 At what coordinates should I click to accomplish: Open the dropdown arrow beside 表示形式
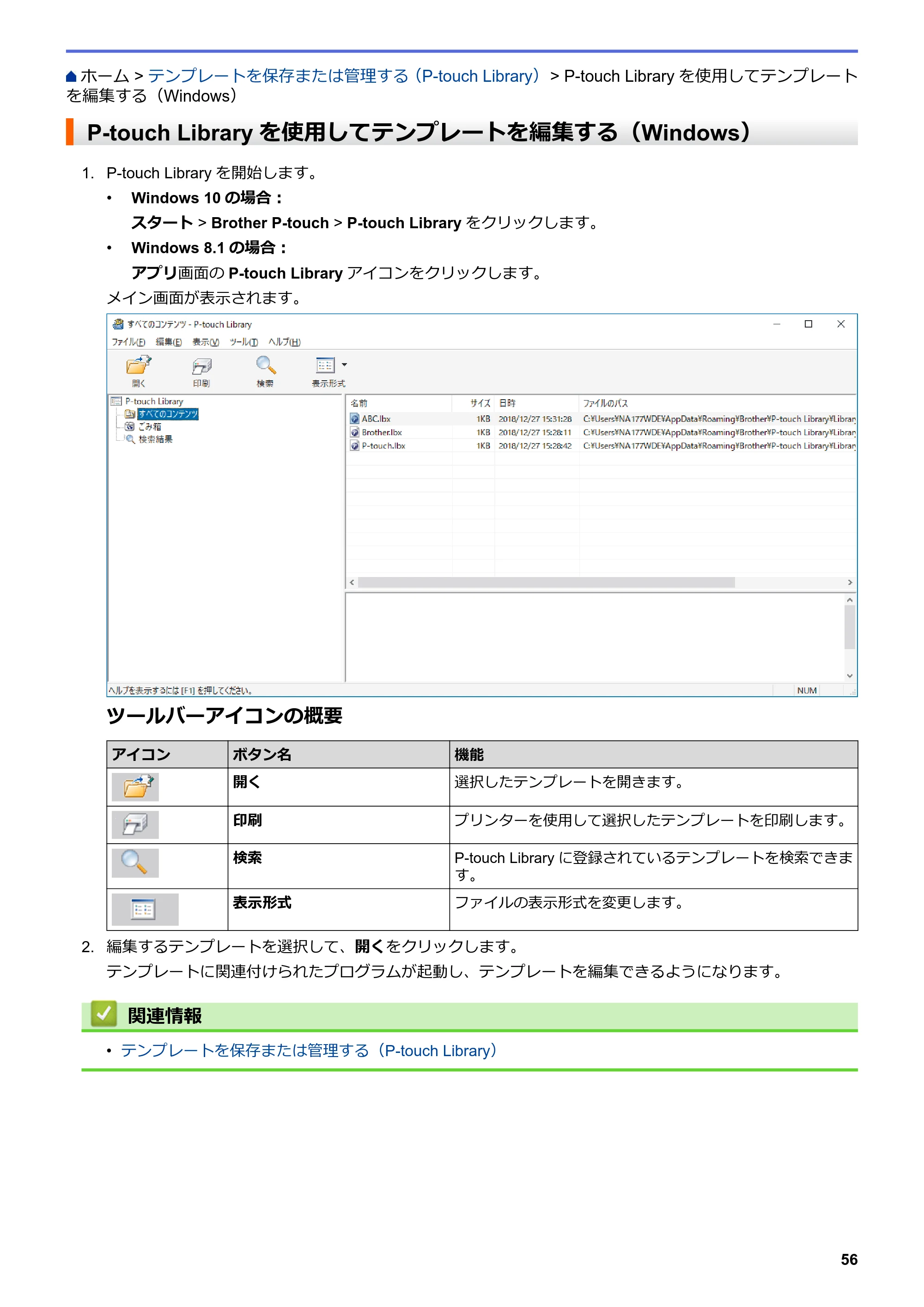click(344, 365)
